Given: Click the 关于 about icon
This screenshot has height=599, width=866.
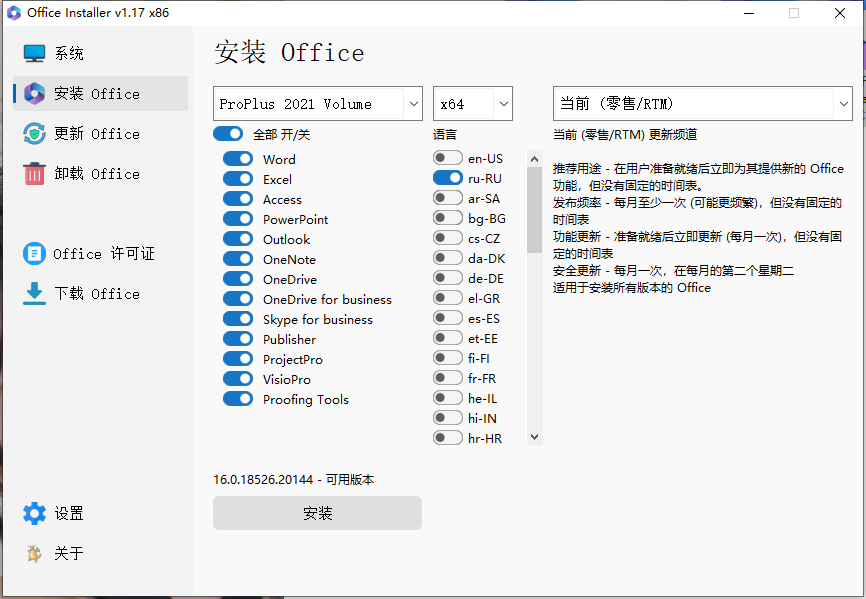Looking at the screenshot, I should coord(35,553).
